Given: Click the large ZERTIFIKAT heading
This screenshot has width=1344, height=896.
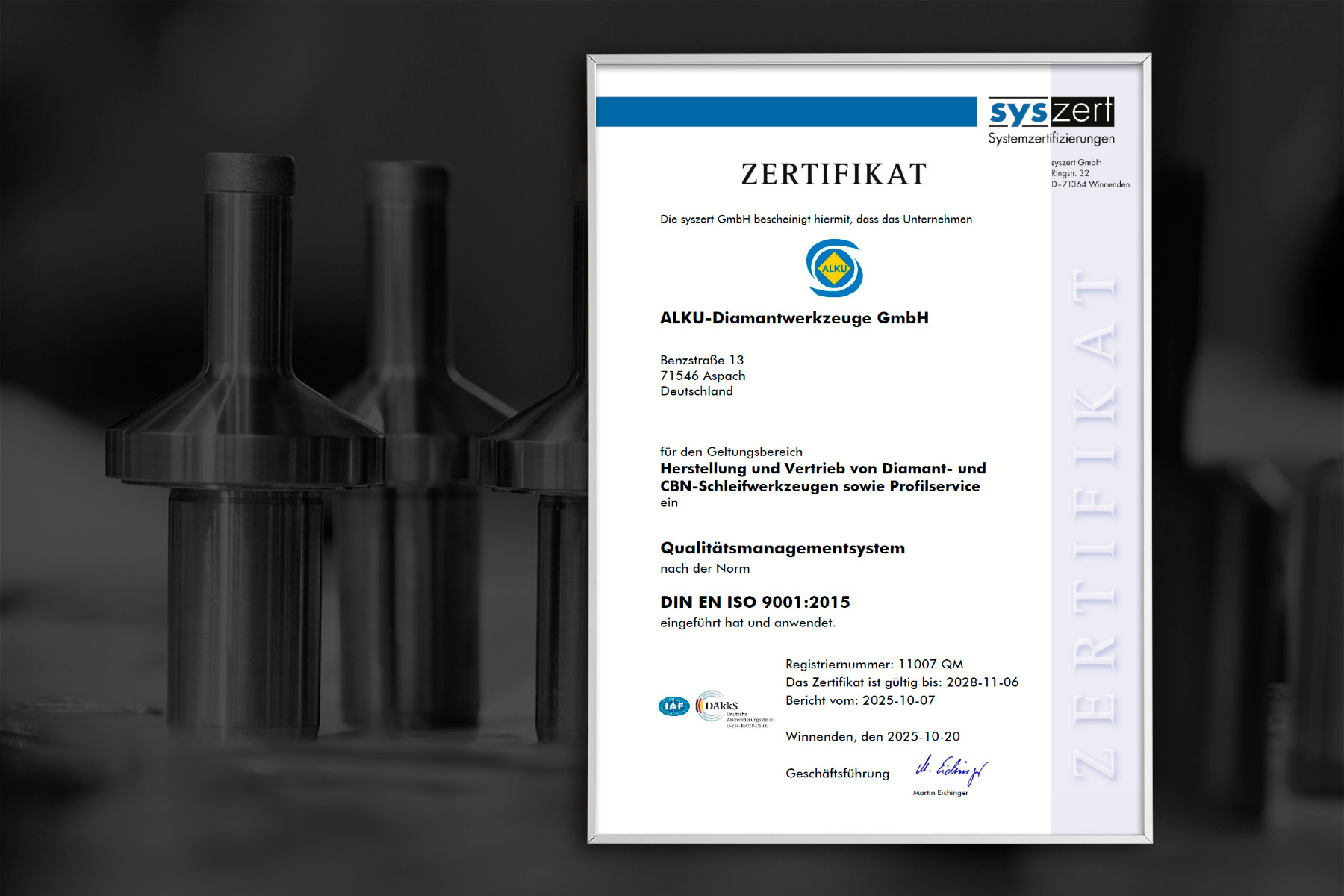Looking at the screenshot, I should (x=833, y=175).
